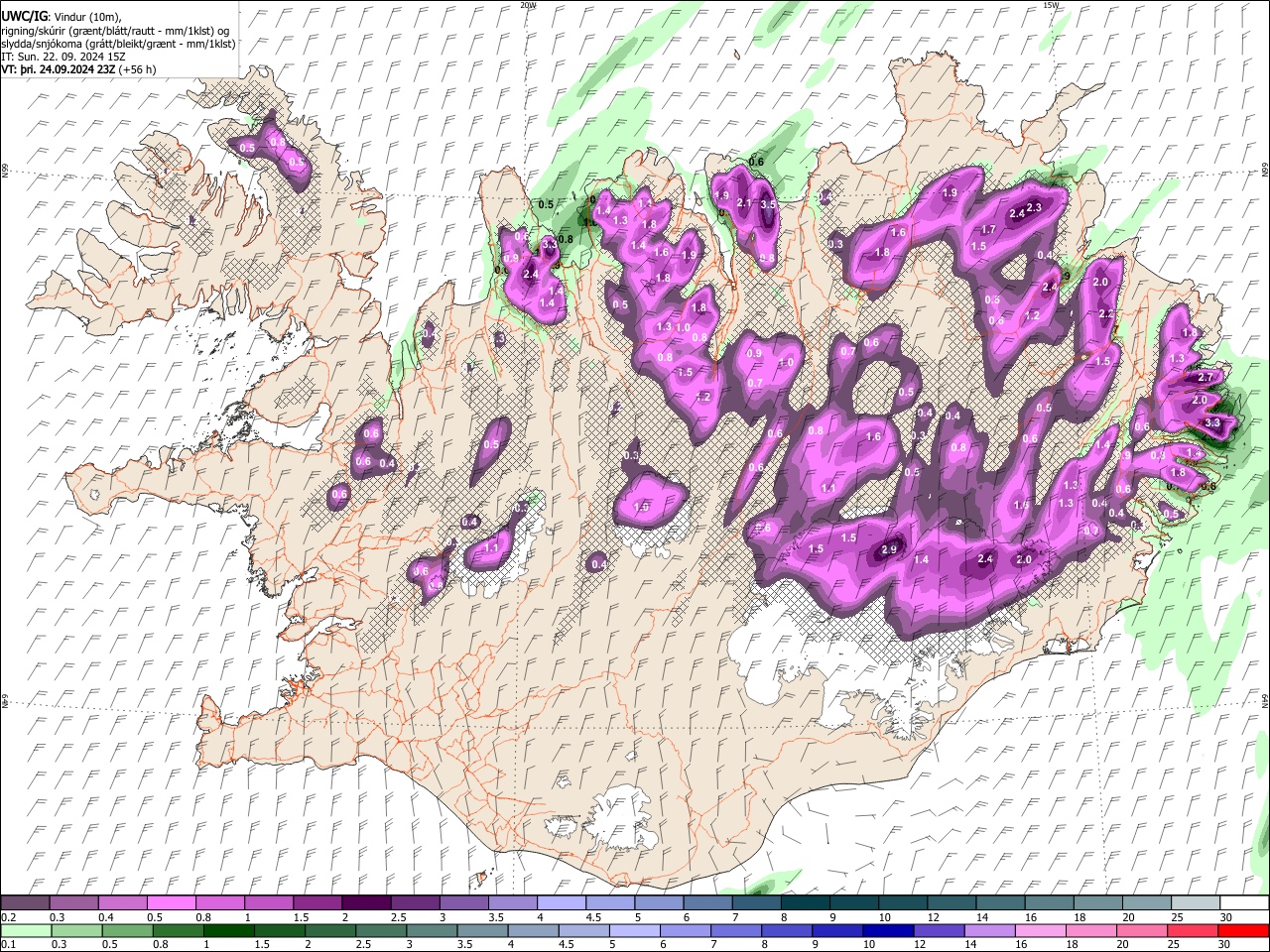The height and width of the screenshot is (952, 1270).
Task: Click the '2.7' precipitation value on the east coast
Action: pyautogui.click(x=1206, y=378)
